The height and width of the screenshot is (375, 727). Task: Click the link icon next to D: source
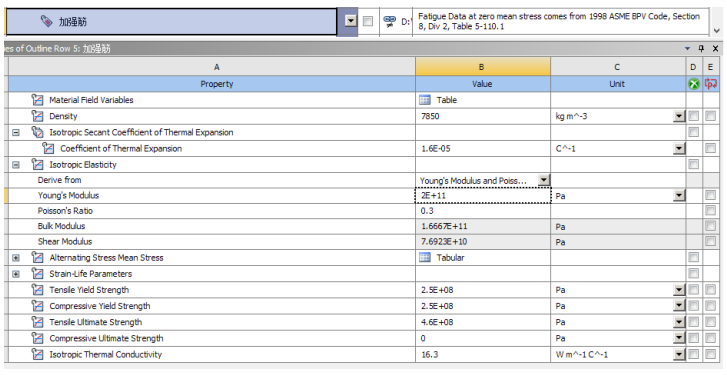click(x=390, y=21)
